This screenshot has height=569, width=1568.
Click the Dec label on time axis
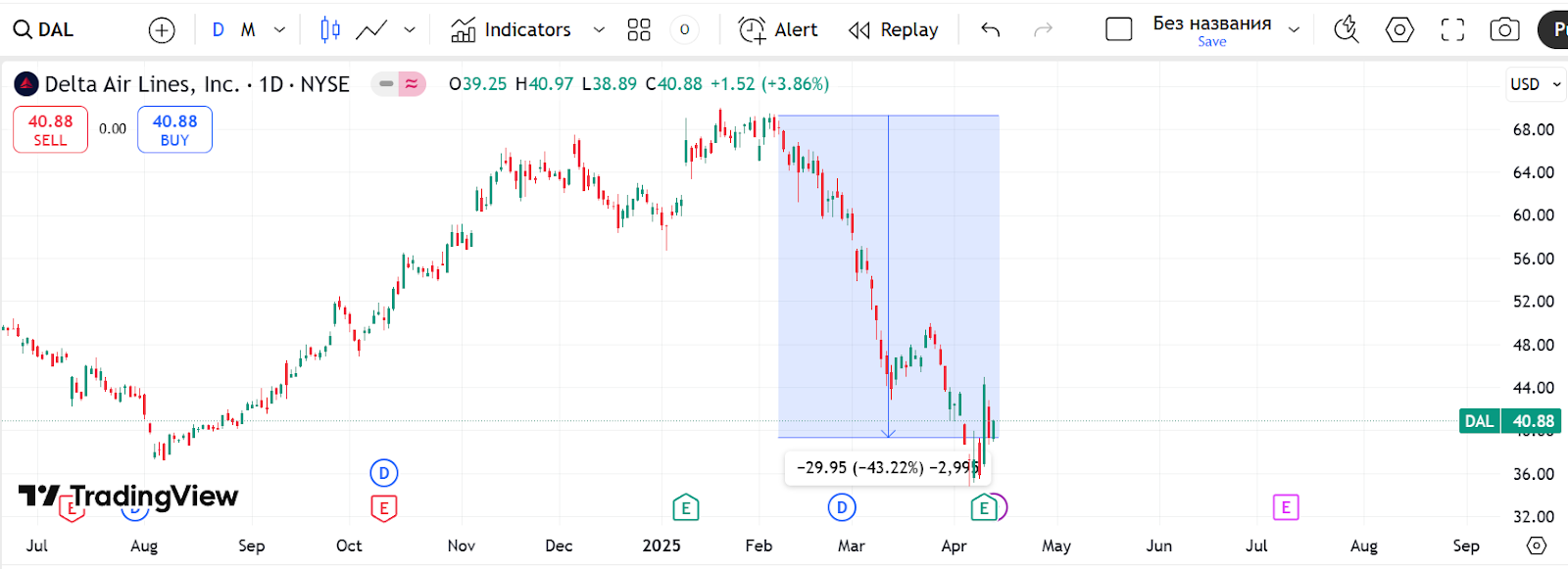559,545
